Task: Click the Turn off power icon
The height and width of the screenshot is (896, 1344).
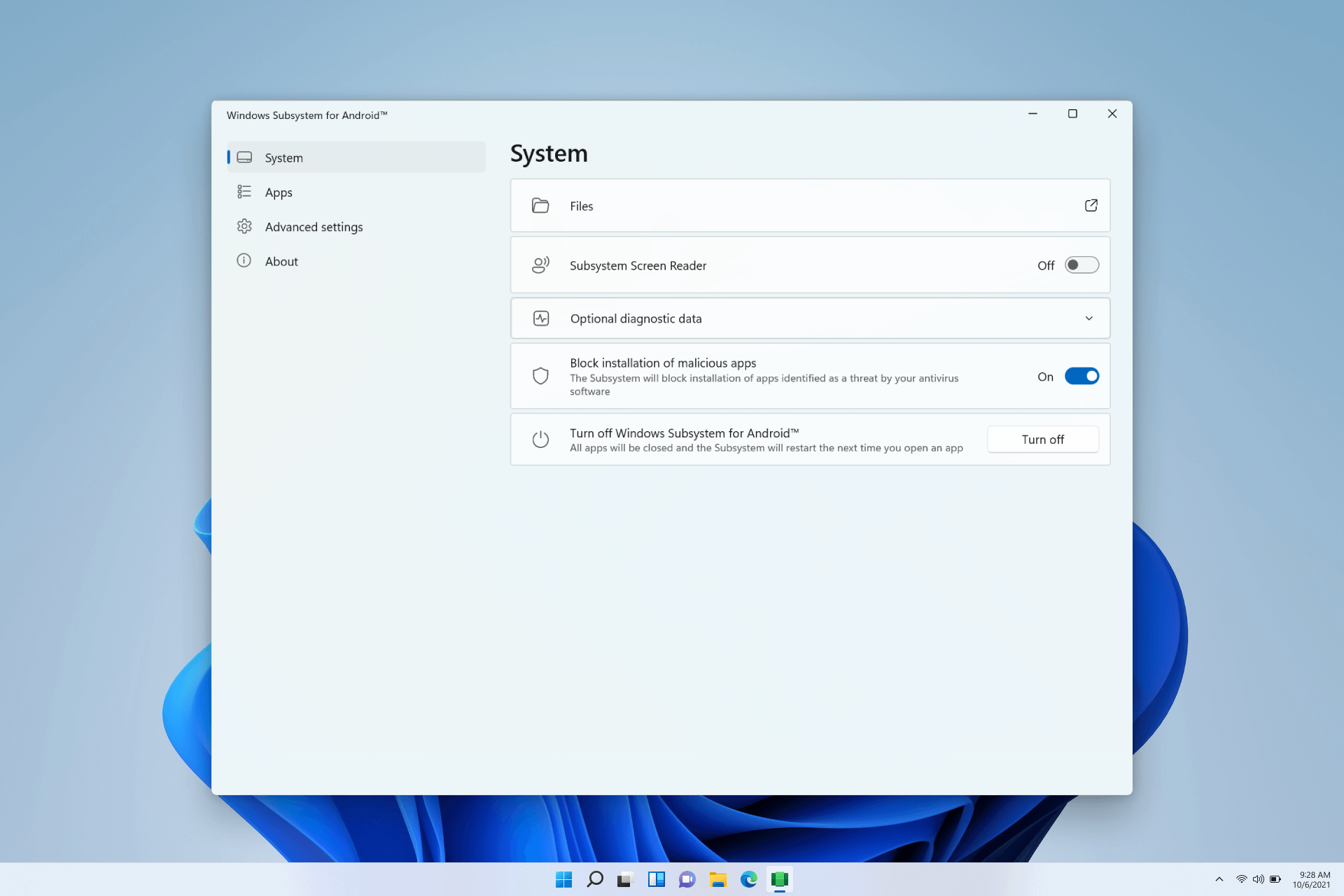Action: (x=540, y=439)
